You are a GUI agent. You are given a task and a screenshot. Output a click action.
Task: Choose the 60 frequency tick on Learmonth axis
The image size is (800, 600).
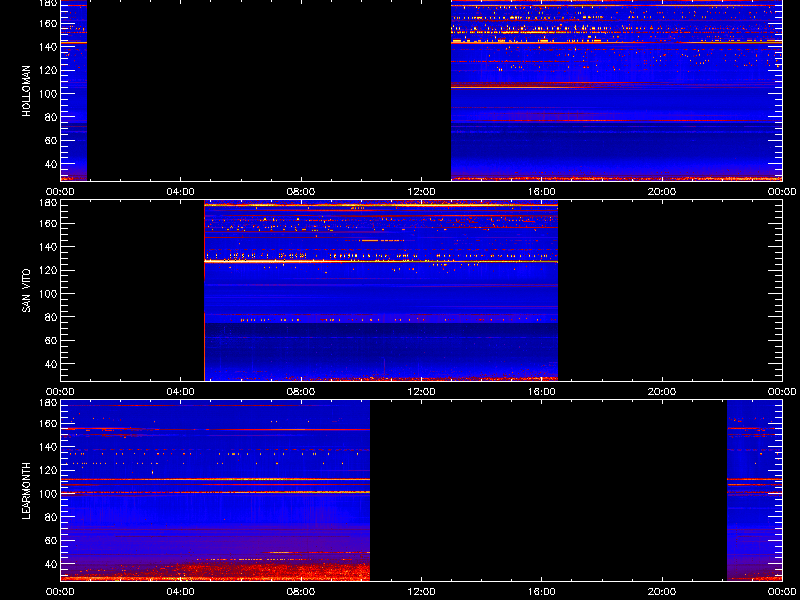tap(53, 540)
